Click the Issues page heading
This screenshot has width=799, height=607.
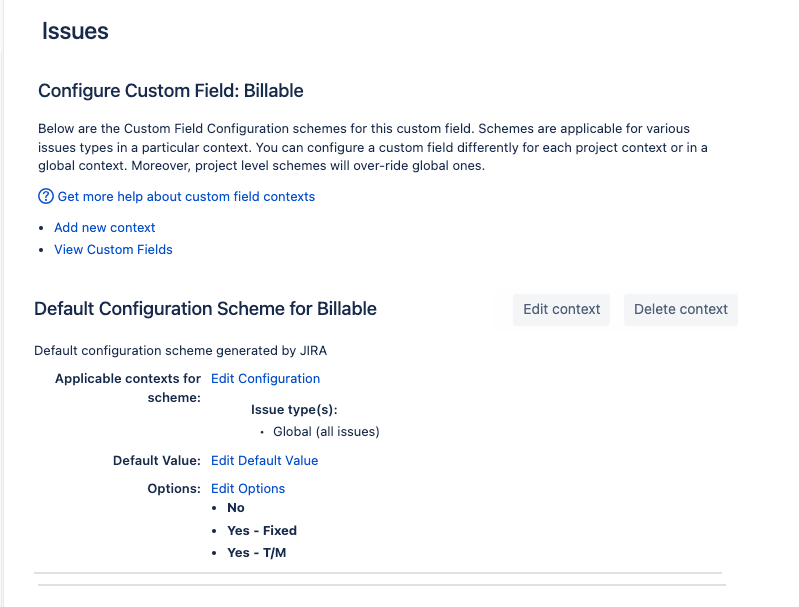coord(75,31)
